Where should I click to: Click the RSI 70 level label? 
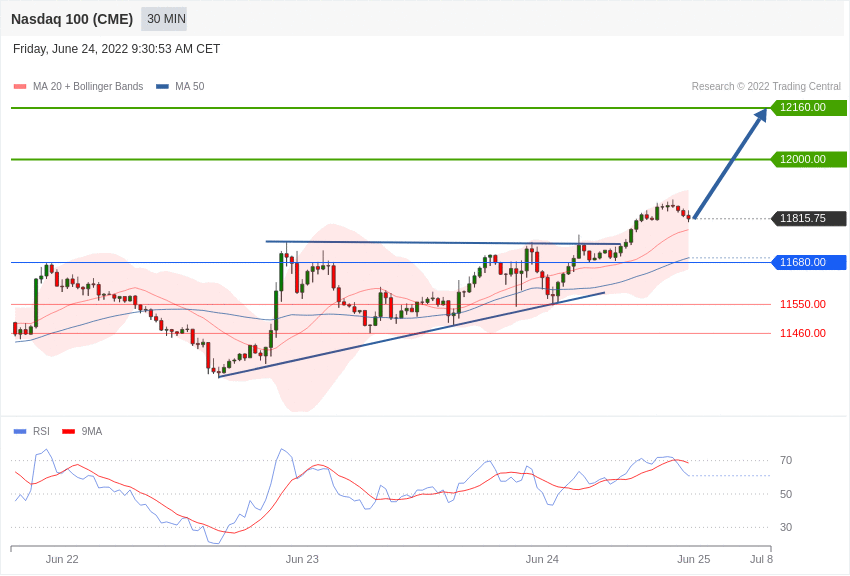786,460
